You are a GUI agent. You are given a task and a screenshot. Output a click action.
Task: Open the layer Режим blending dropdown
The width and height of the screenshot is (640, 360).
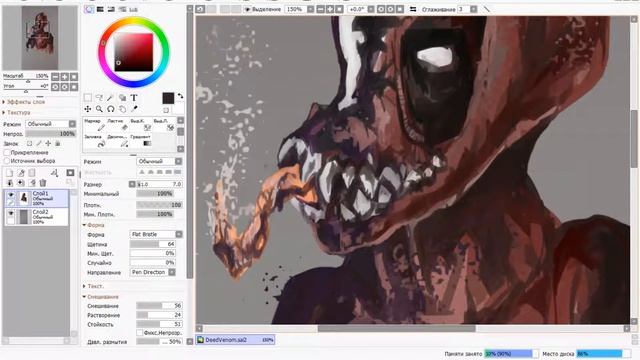51,124
